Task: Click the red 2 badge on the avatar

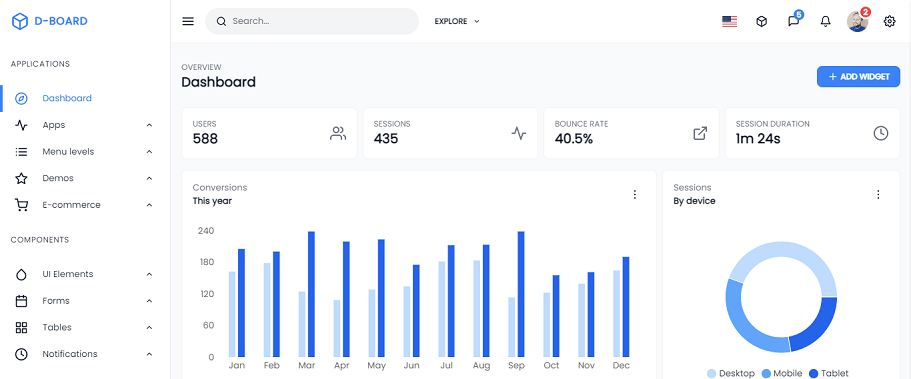Action: 866,12
